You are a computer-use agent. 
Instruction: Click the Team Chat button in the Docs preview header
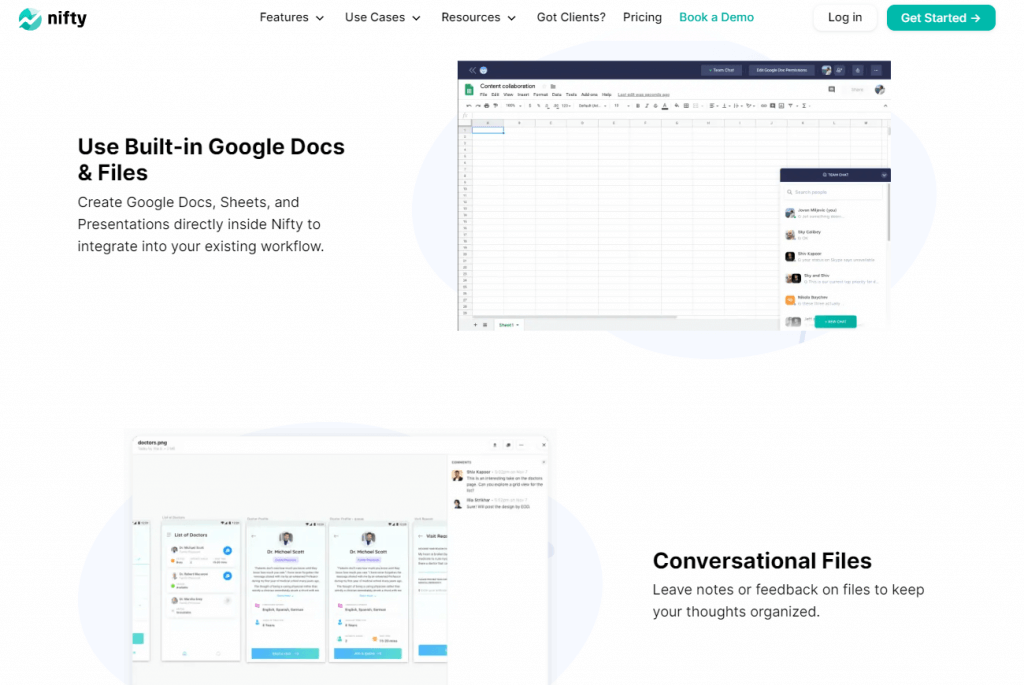point(721,70)
